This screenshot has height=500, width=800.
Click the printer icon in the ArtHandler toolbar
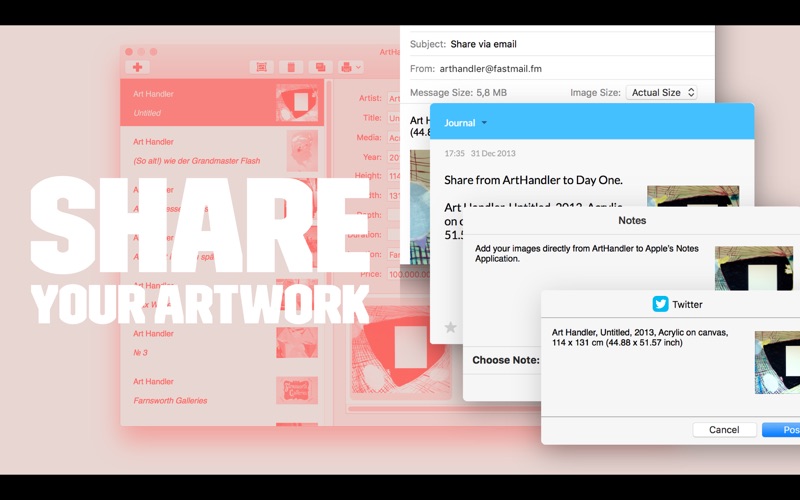point(346,67)
